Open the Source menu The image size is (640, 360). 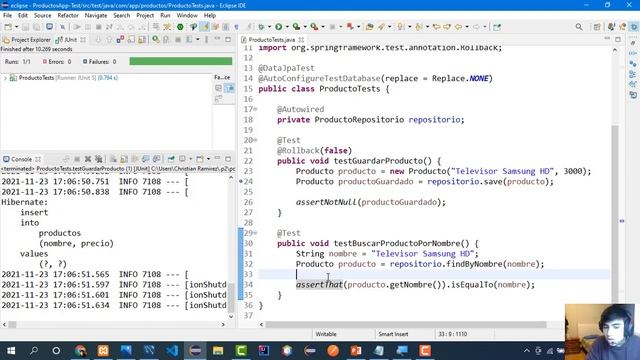click(x=42, y=16)
